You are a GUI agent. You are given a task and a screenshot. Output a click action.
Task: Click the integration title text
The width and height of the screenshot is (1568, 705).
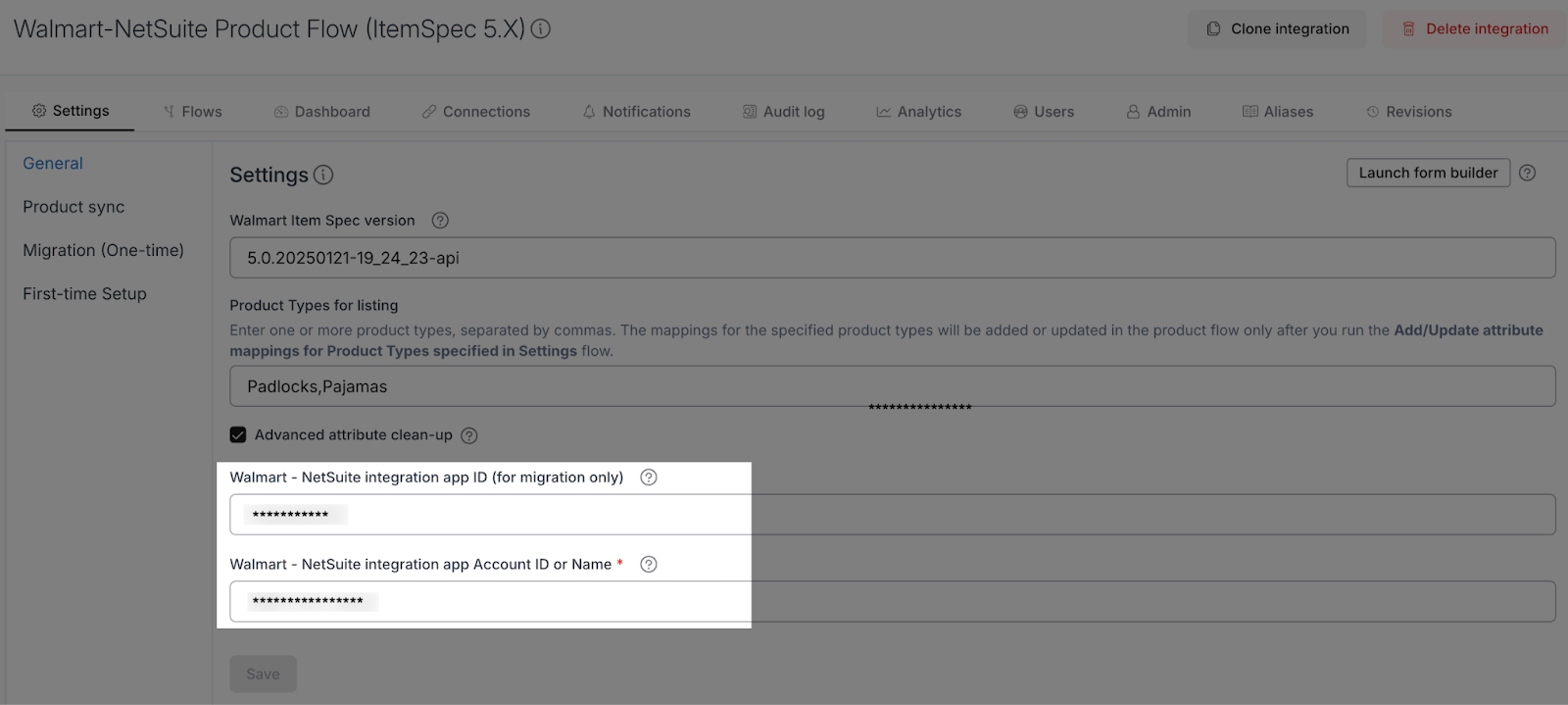point(269,29)
